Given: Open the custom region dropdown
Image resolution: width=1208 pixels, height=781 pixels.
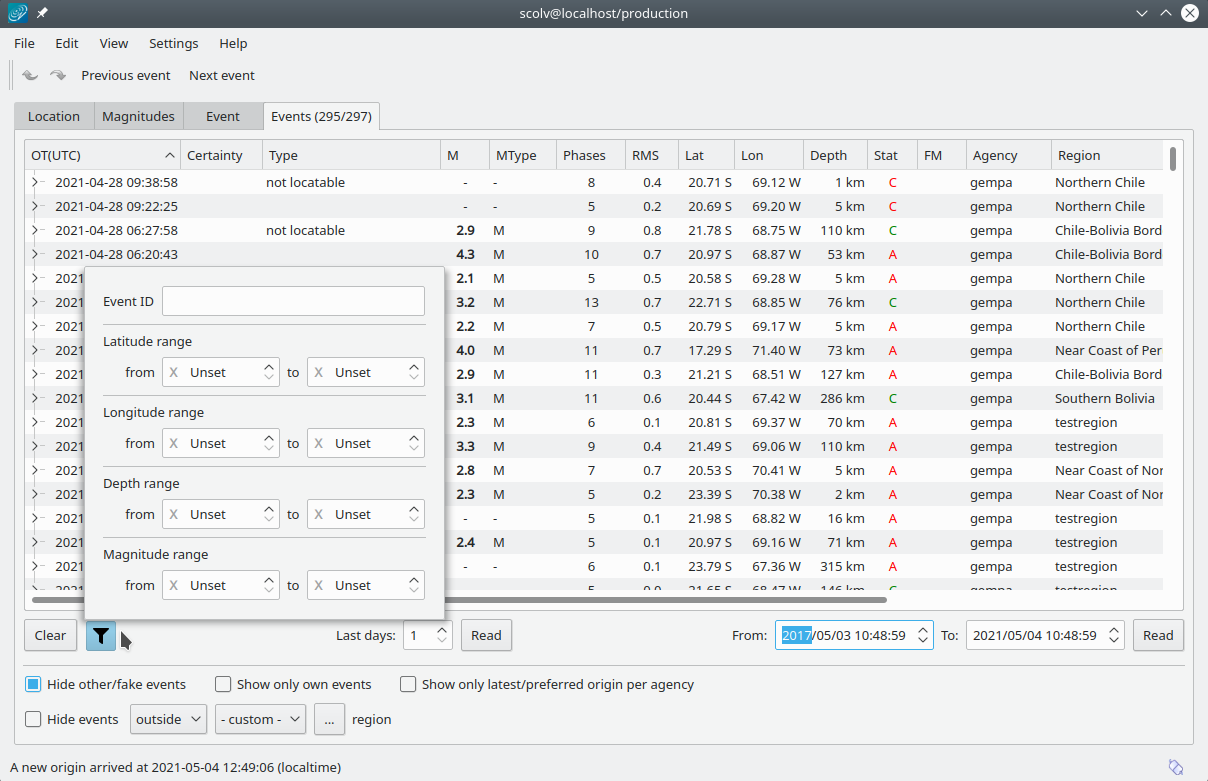Looking at the screenshot, I should tap(260, 719).
